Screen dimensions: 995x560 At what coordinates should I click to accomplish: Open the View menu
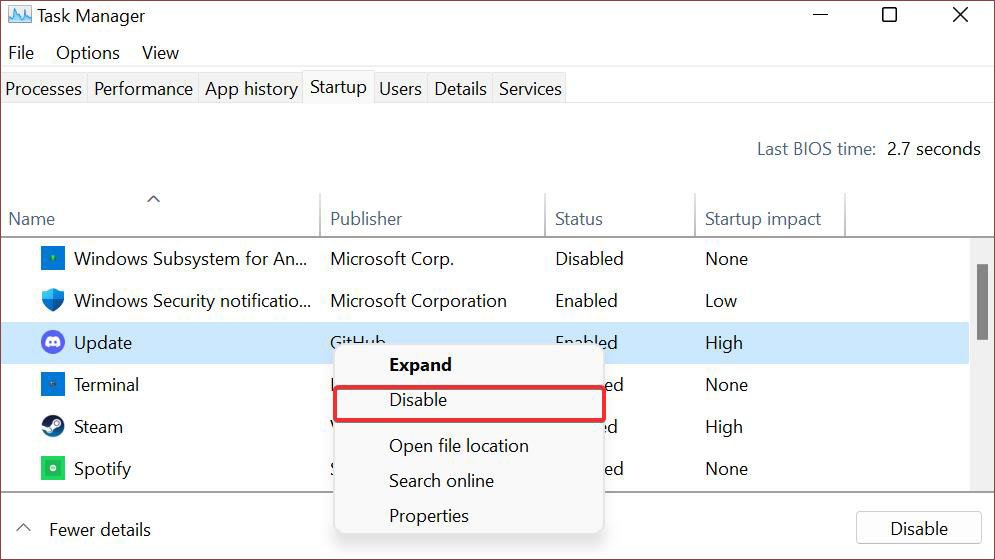click(x=160, y=53)
